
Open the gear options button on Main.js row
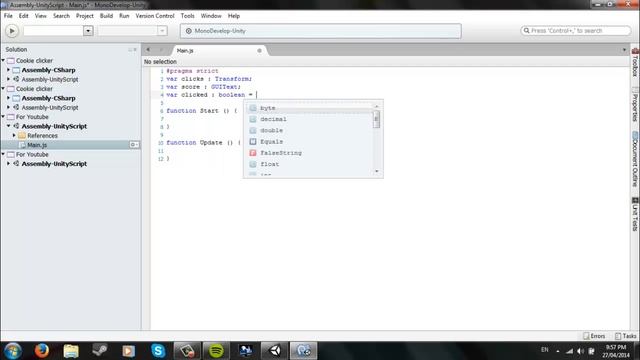pyautogui.click(x=134, y=145)
